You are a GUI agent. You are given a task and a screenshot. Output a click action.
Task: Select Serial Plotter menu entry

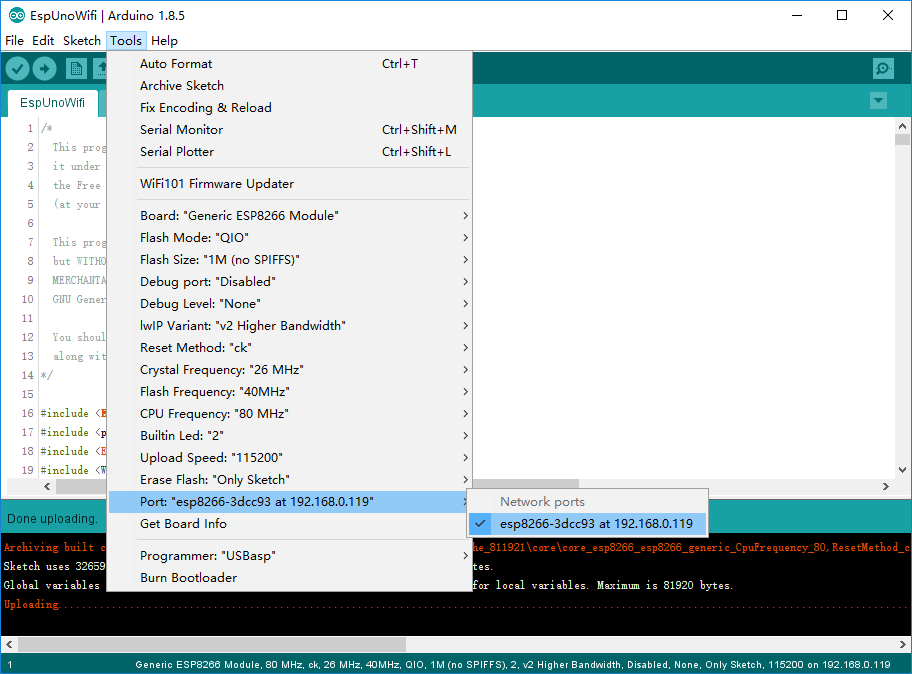(177, 151)
